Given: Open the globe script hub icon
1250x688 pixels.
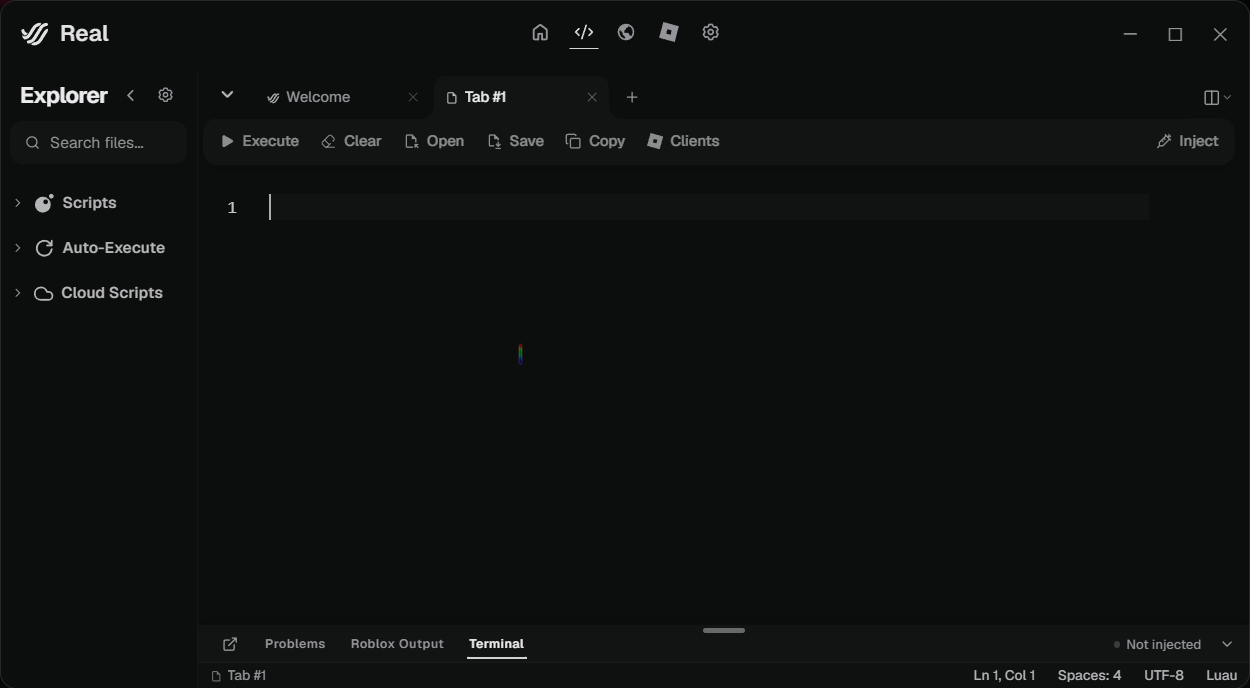Looking at the screenshot, I should (626, 32).
